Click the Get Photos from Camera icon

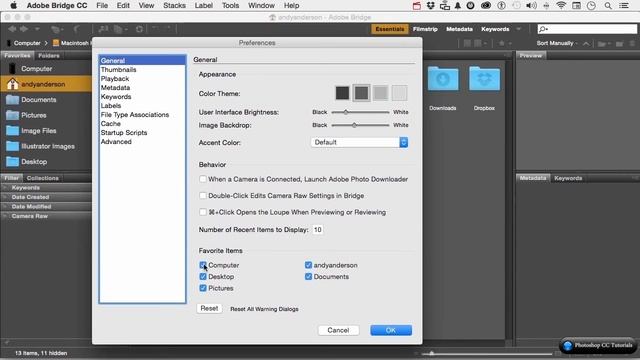(x=103, y=29)
